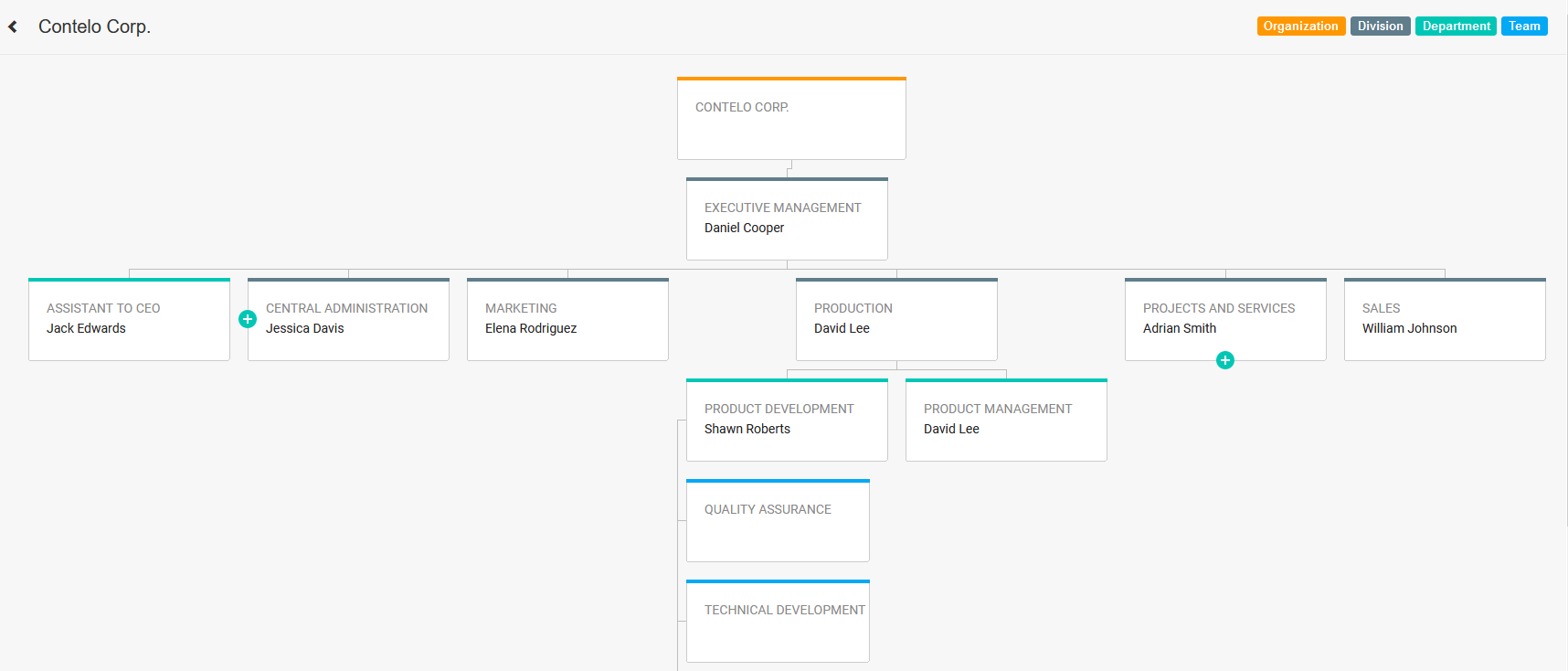Viewport: 1568px width, 671px height.
Task: Open the Product Management card
Action: pos(1006,420)
